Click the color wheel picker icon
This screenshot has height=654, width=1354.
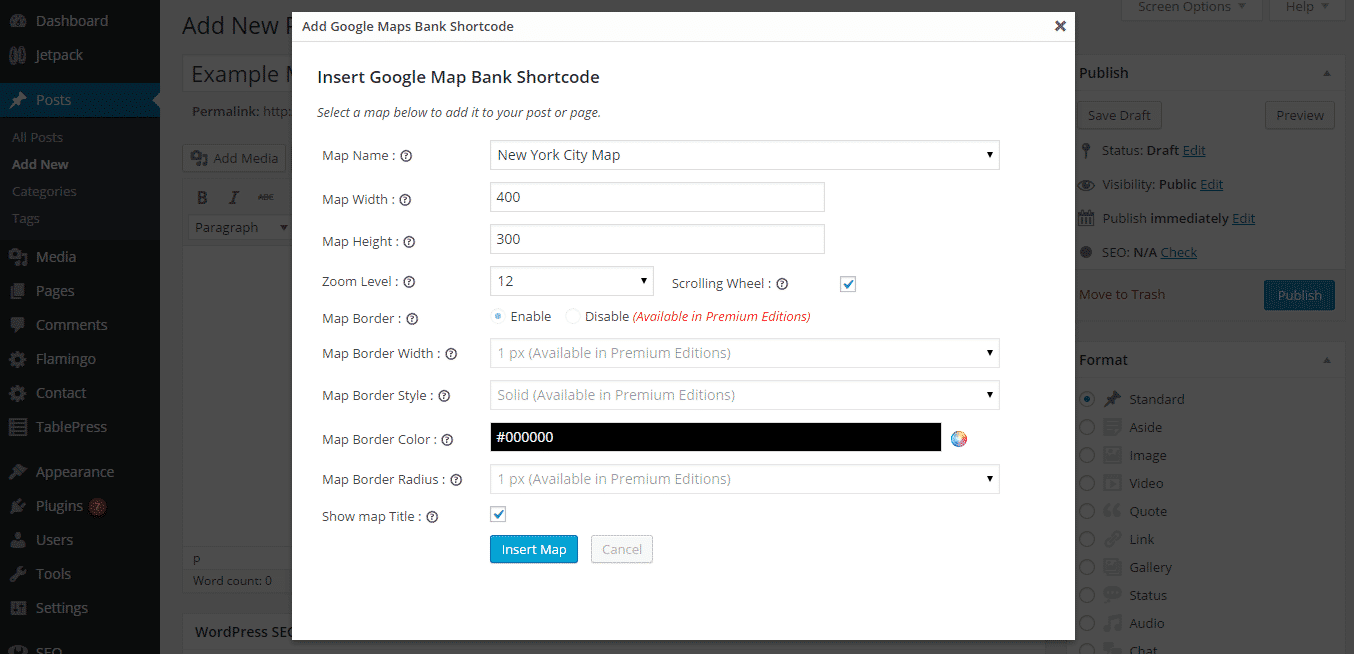959,438
